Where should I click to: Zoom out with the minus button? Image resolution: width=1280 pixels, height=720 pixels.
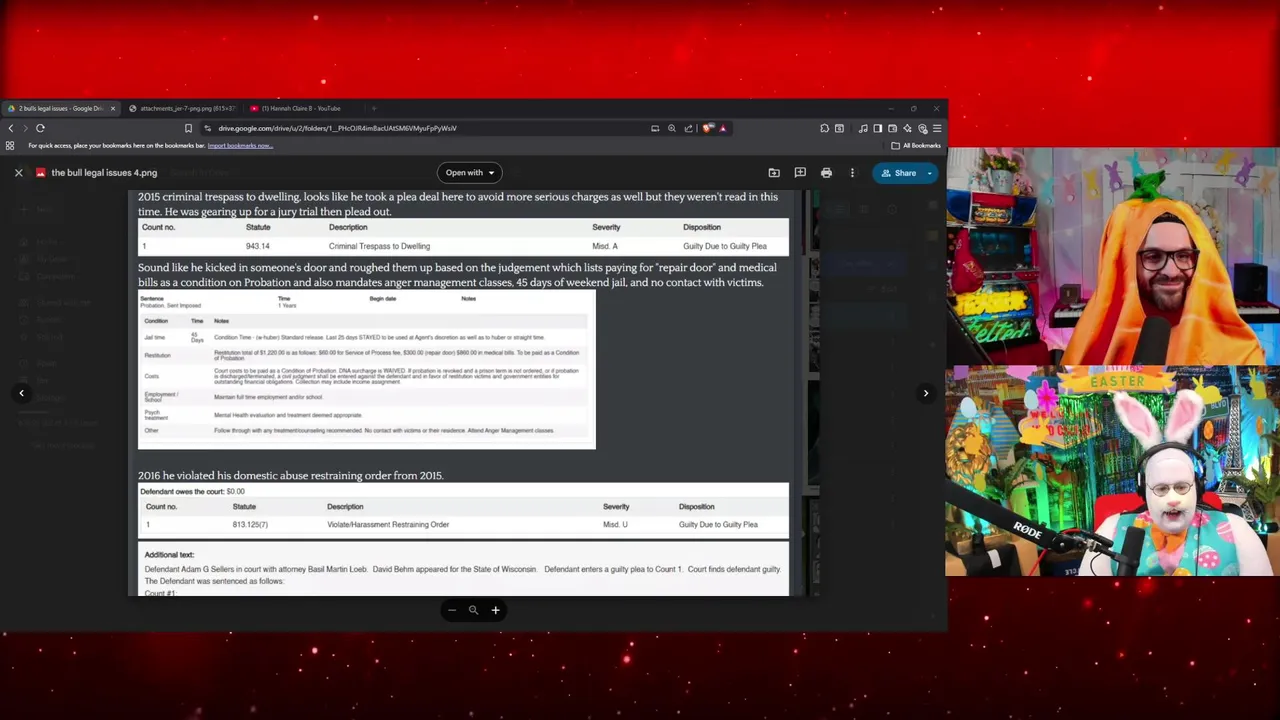452,610
